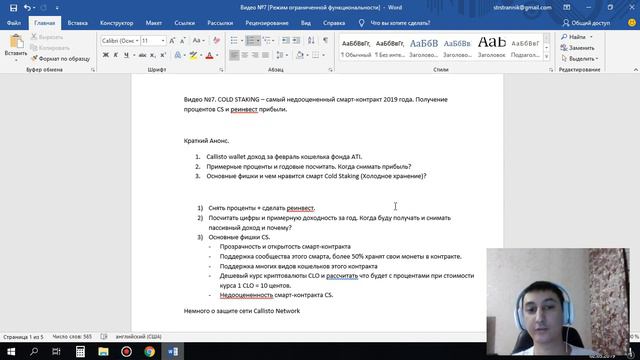Apply the large Заголовок title style

(x=491, y=47)
